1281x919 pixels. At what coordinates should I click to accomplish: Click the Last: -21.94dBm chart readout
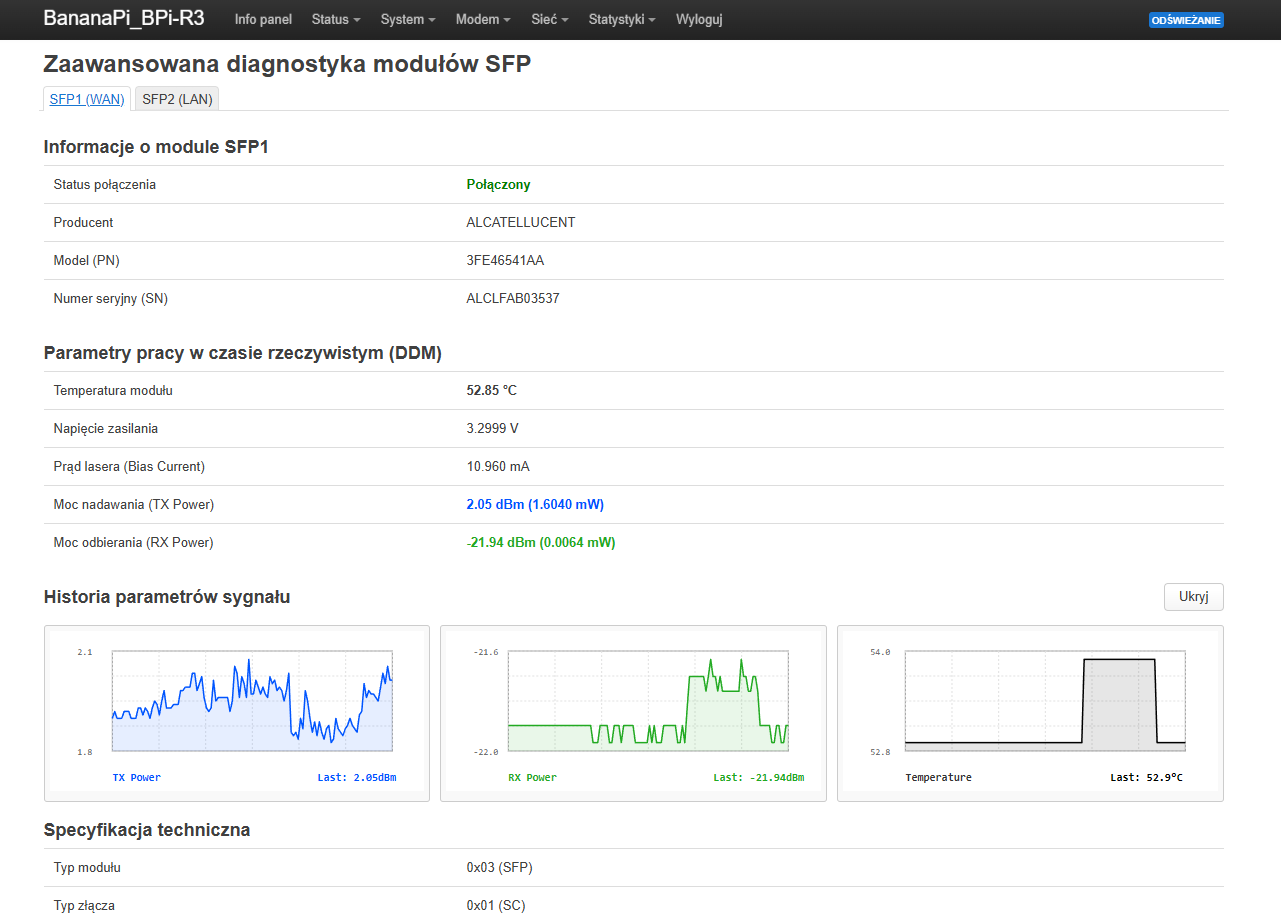(759, 778)
